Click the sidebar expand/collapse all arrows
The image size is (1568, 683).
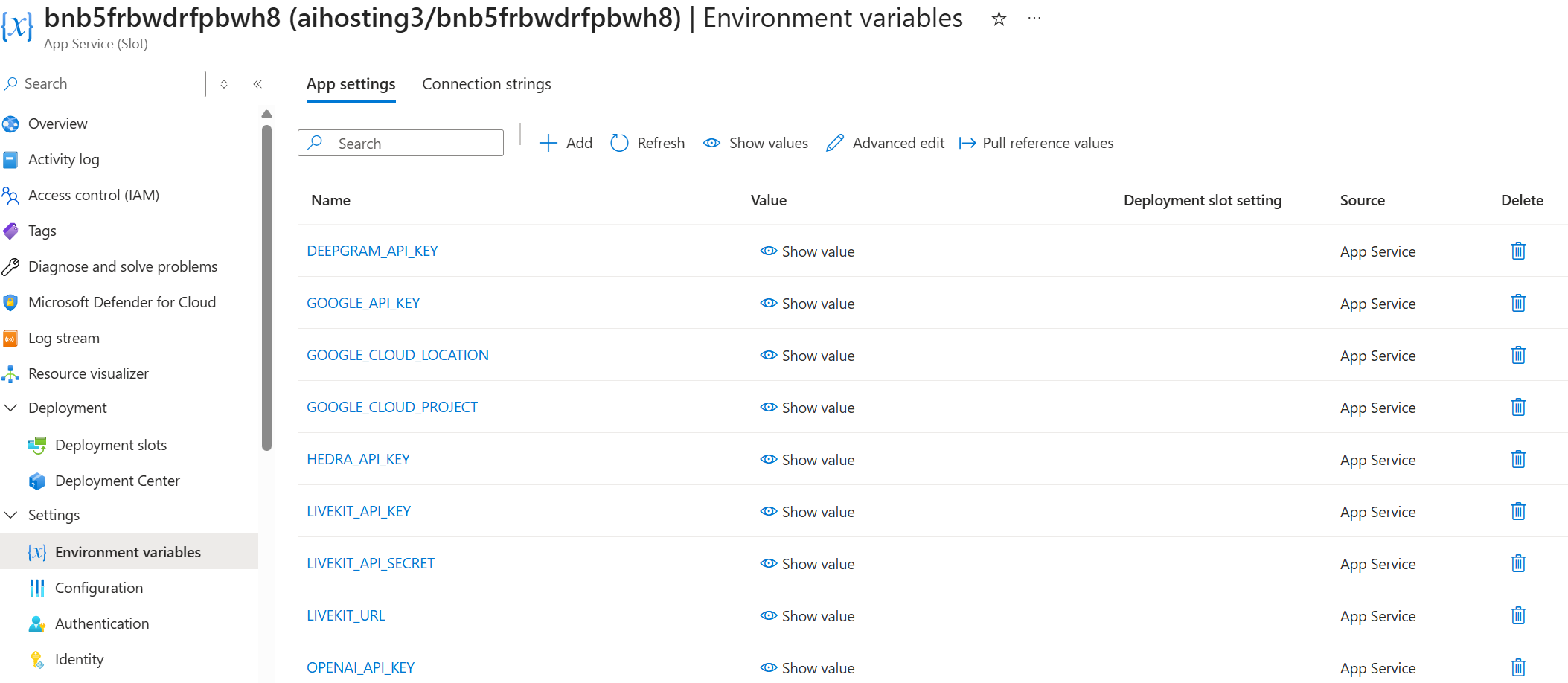(x=224, y=84)
